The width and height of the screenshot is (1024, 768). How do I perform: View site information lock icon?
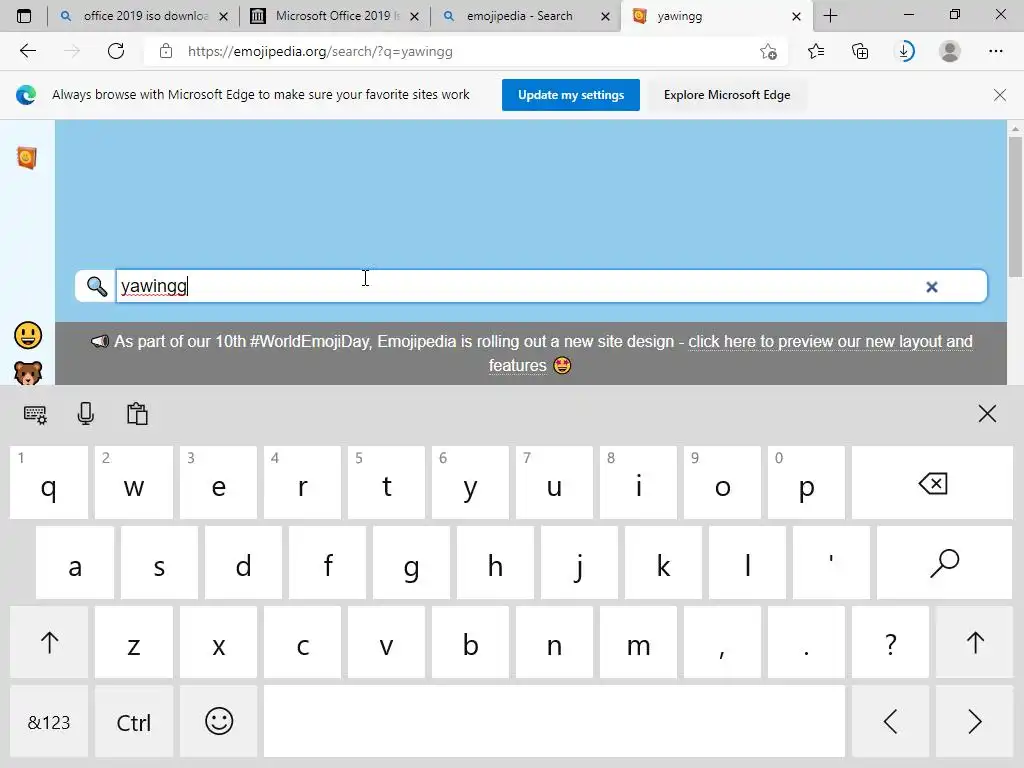[166, 51]
